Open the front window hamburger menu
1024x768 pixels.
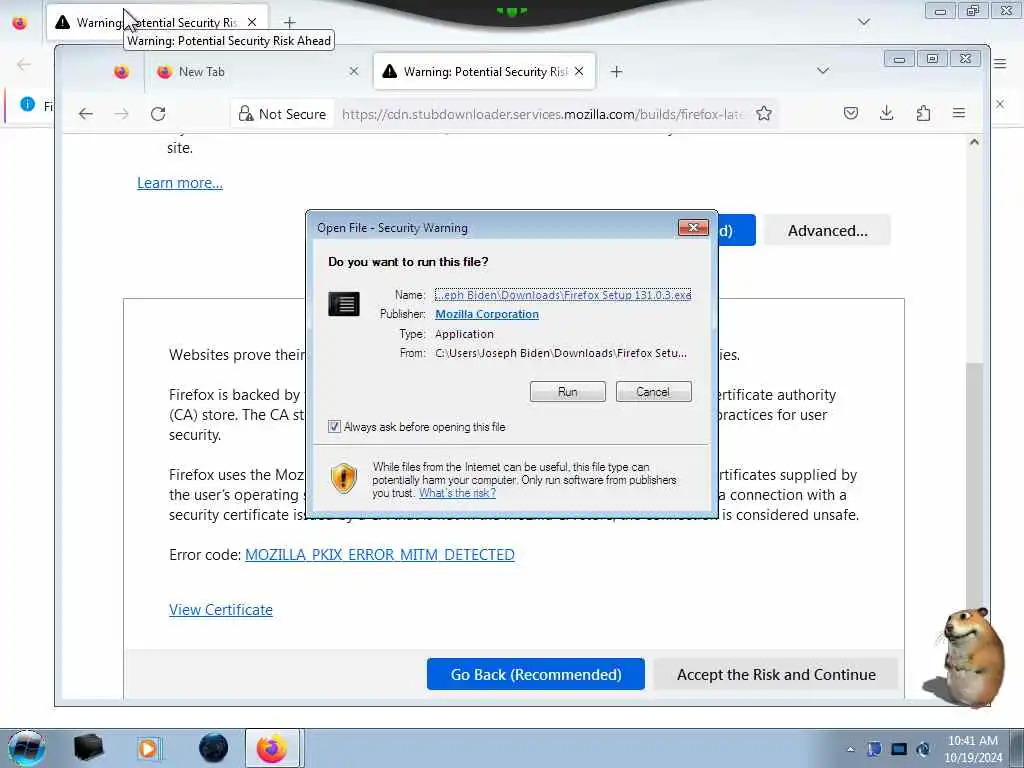click(959, 113)
